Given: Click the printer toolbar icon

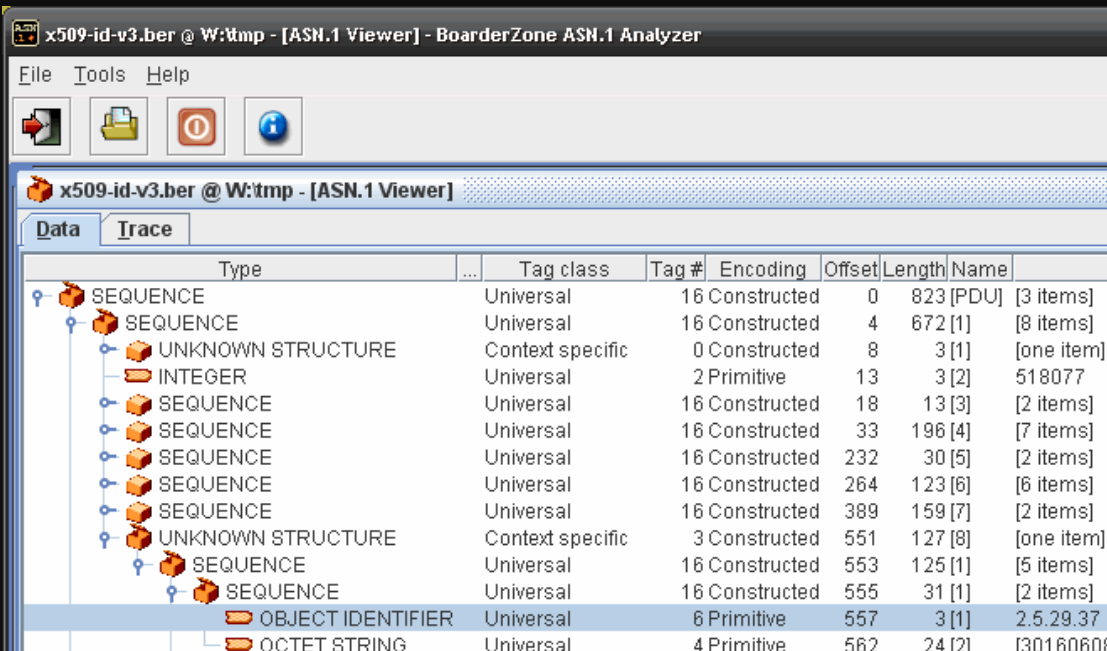Looking at the screenshot, I should 118,126.
